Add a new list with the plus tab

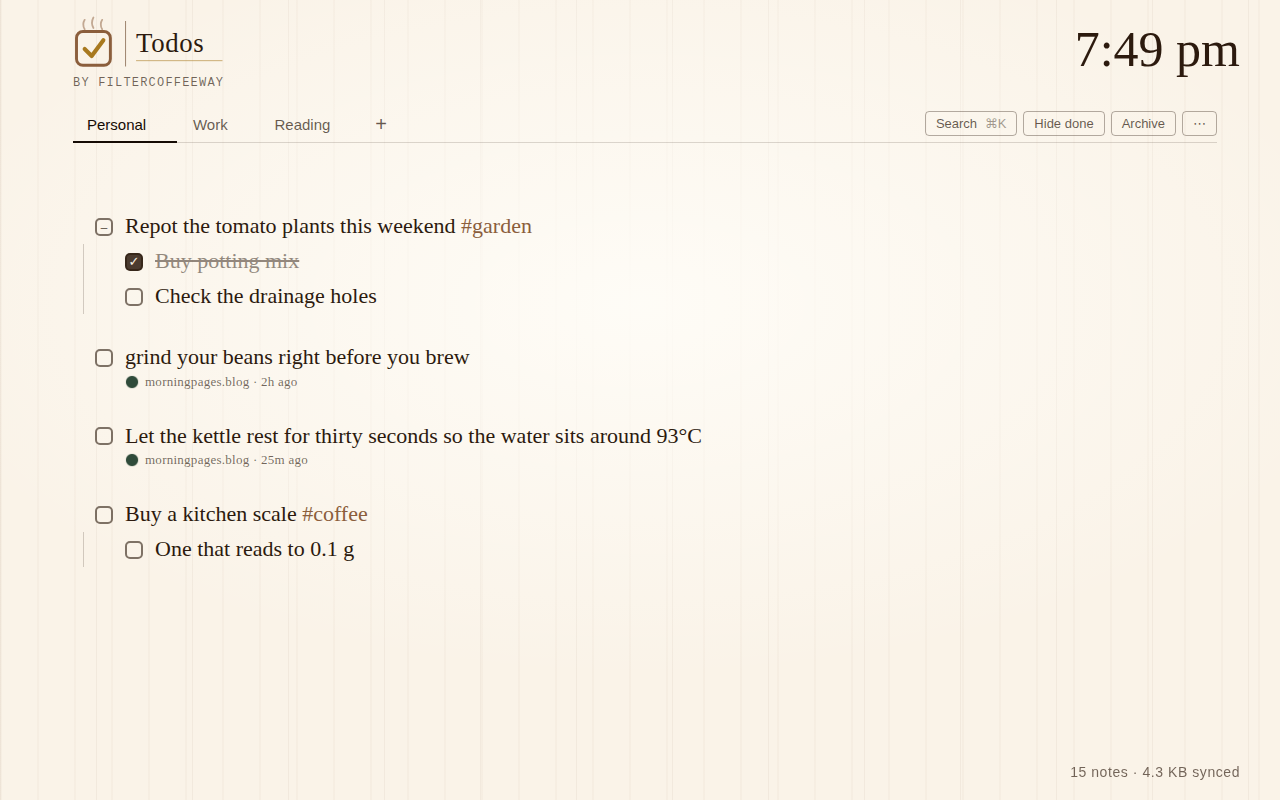(381, 124)
